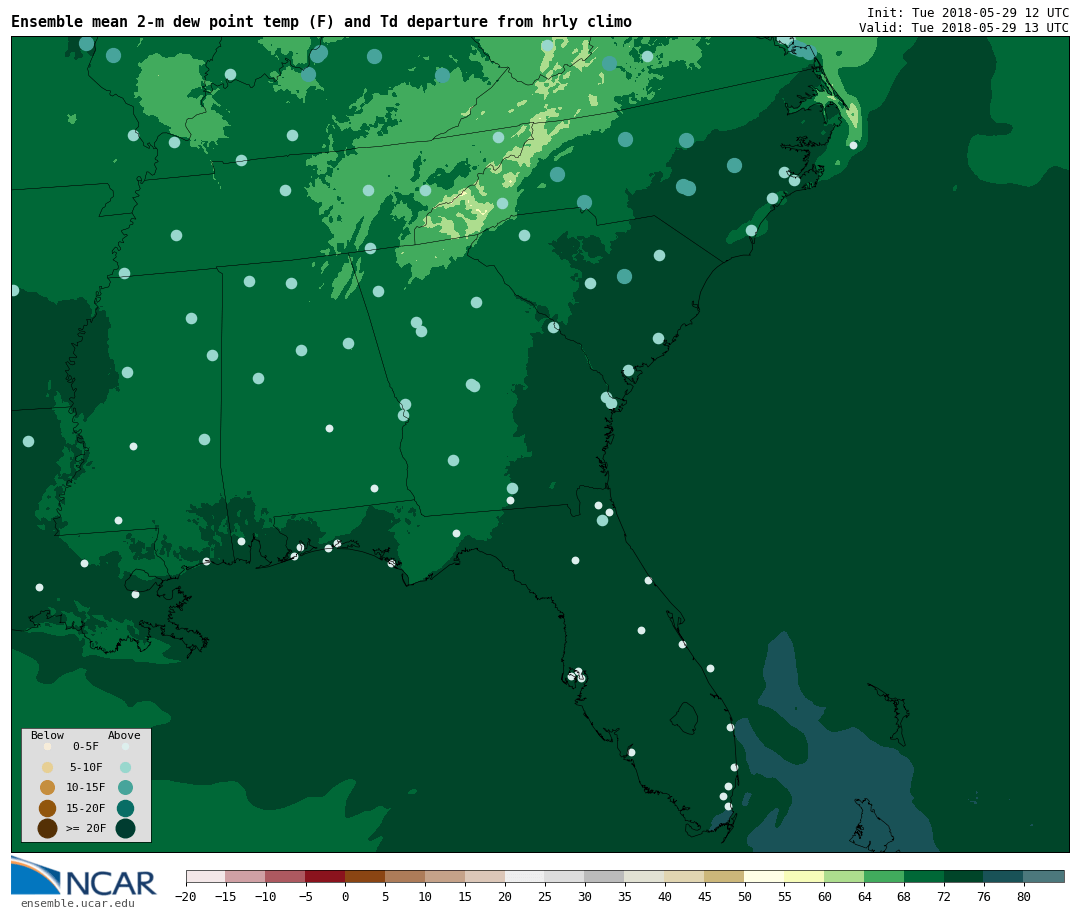The height and width of the screenshot is (915, 1080).
Task: Click the 'Above' heading in the legend
Action: pyautogui.click(x=124, y=735)
